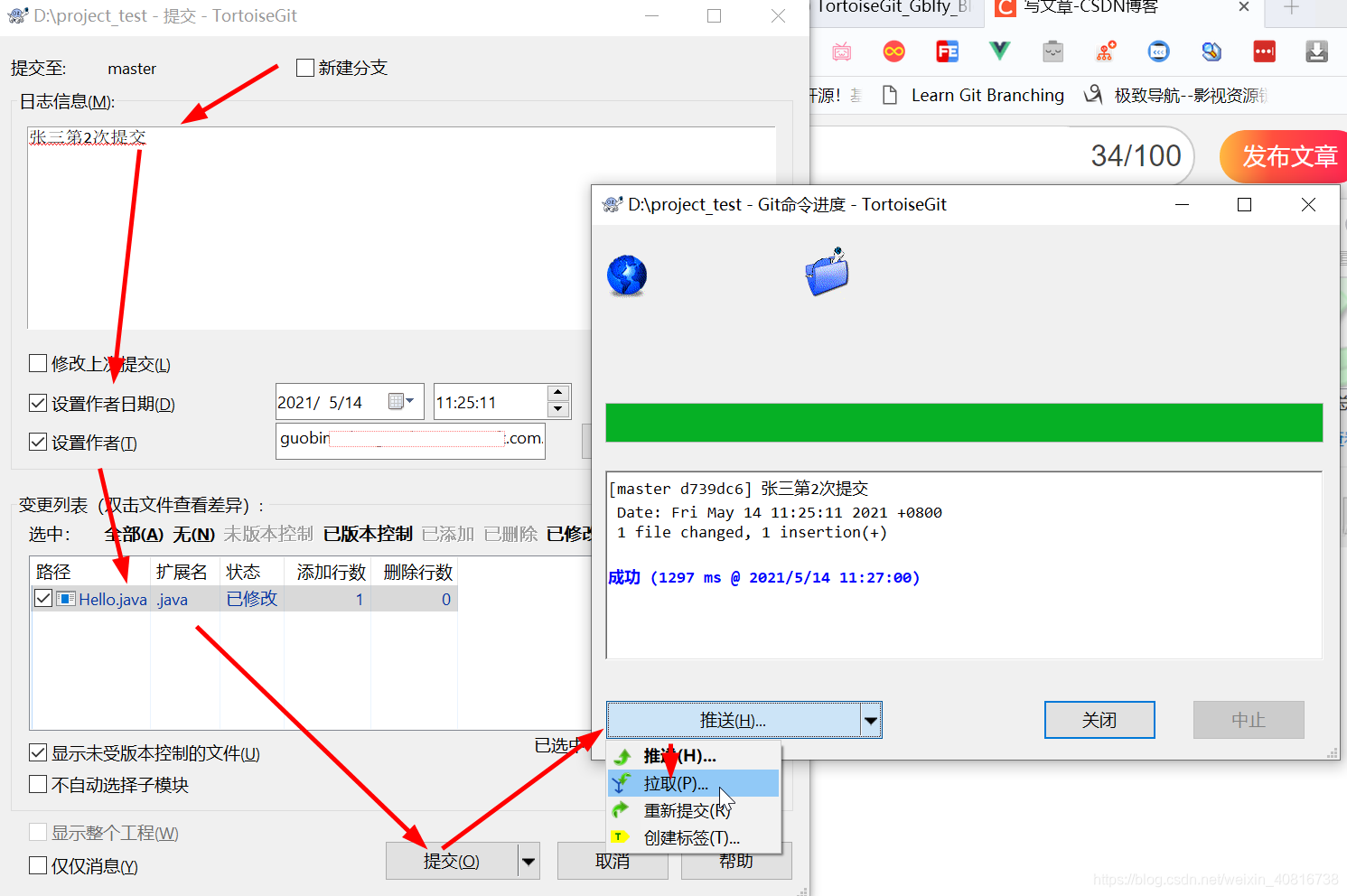
Task: Open the 推送 button dropdown arrow
Action: (x=869, y=720)
